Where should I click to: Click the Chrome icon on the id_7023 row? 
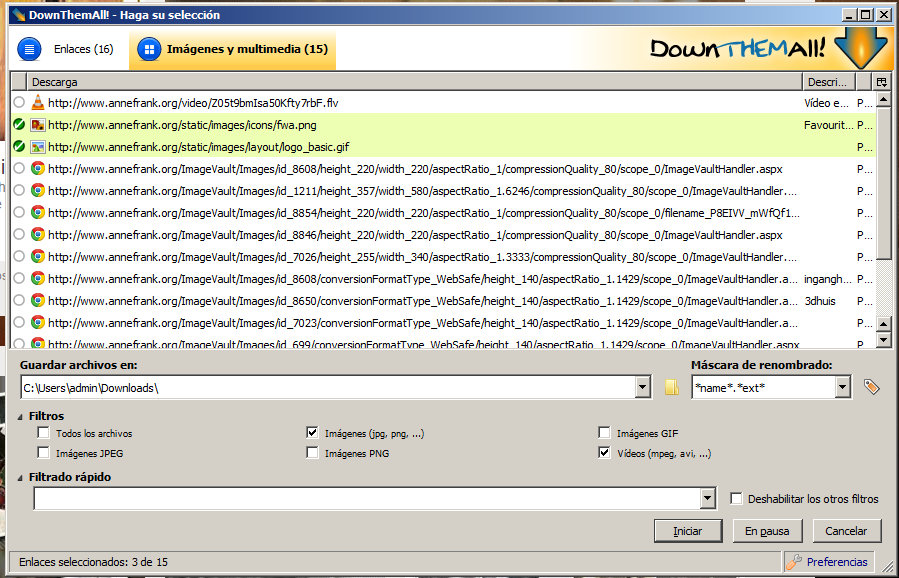pyautogui.click(x=38, y=323)
